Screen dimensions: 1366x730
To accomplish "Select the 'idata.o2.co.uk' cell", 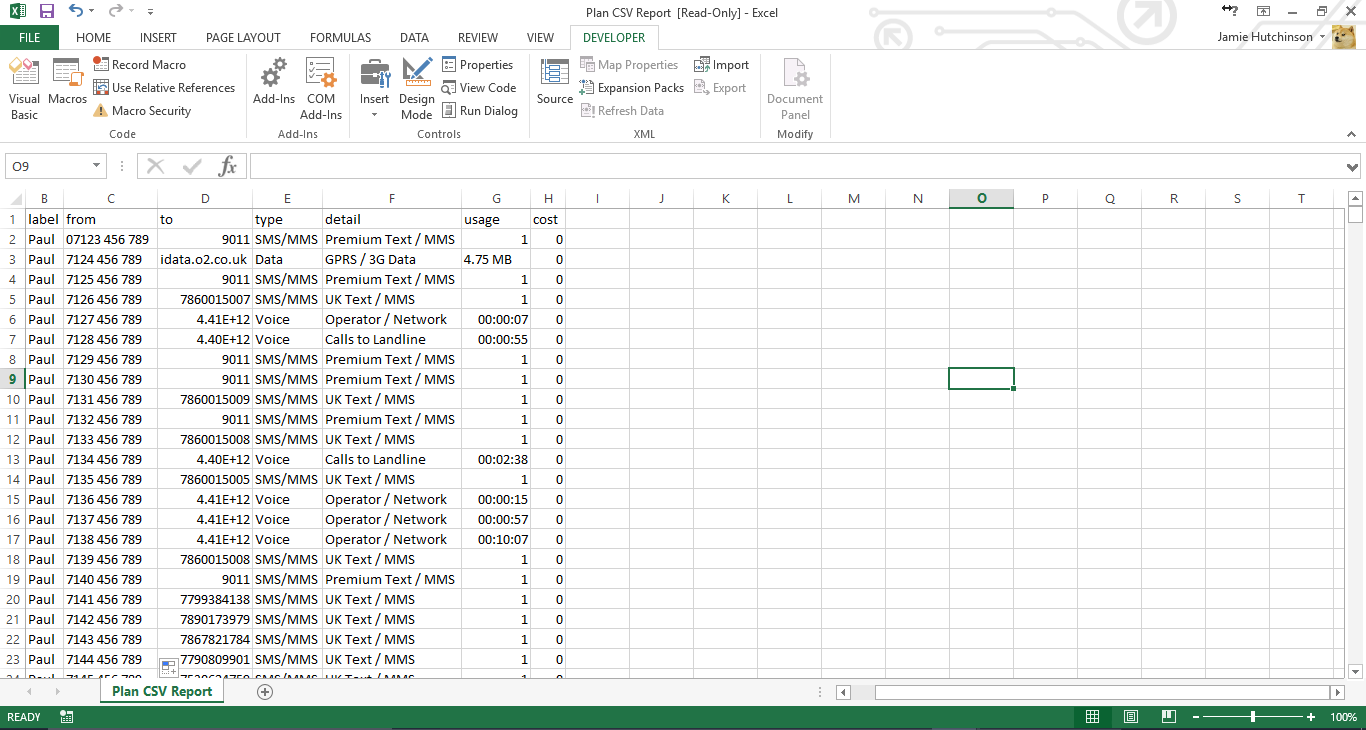I will coord(205,259).
